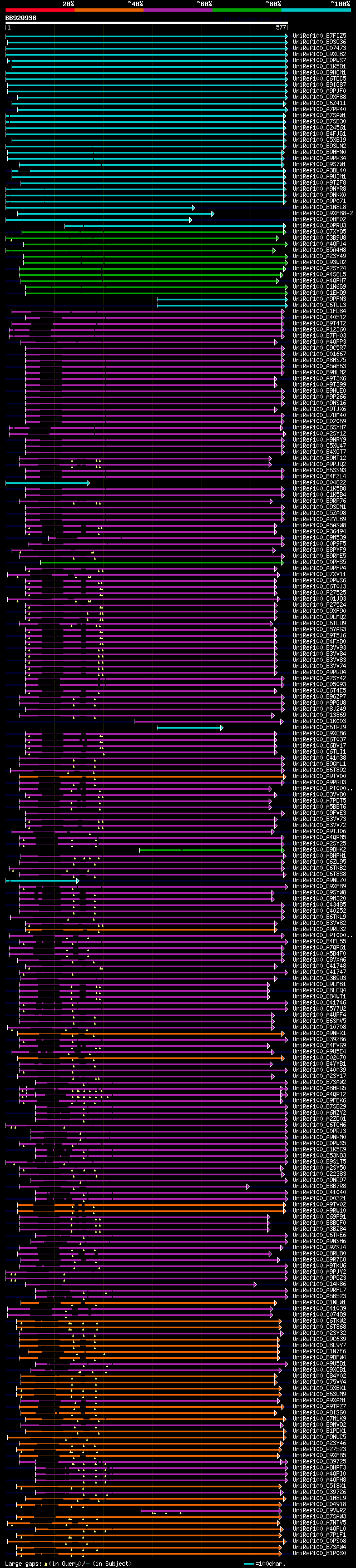The height and width of the screenshot is (1568, 356).
Task: Click the white query sequence bar
Action: point(147,22)
